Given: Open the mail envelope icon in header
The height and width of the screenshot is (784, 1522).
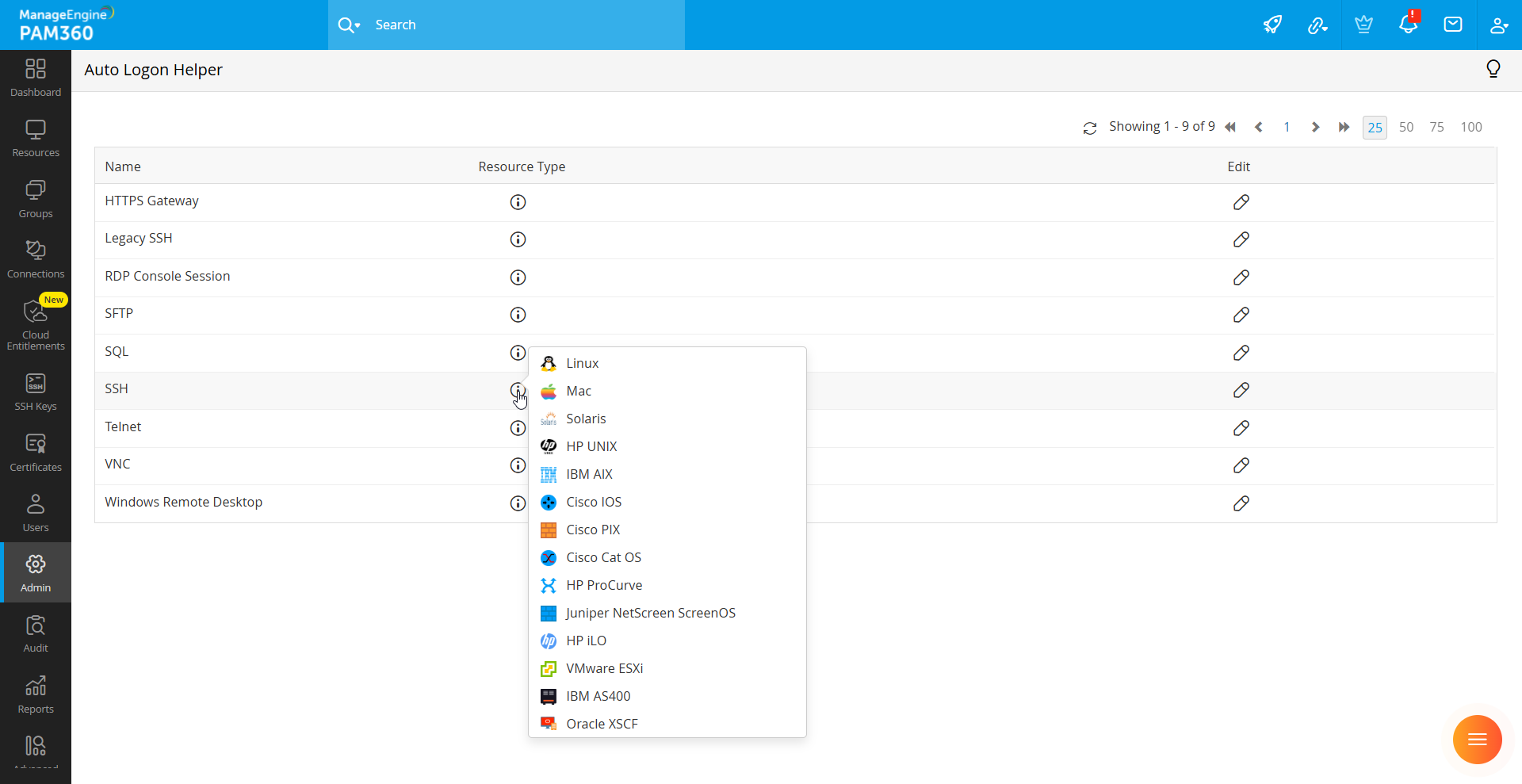Looking at the screenshot, I should (1453, 25).
